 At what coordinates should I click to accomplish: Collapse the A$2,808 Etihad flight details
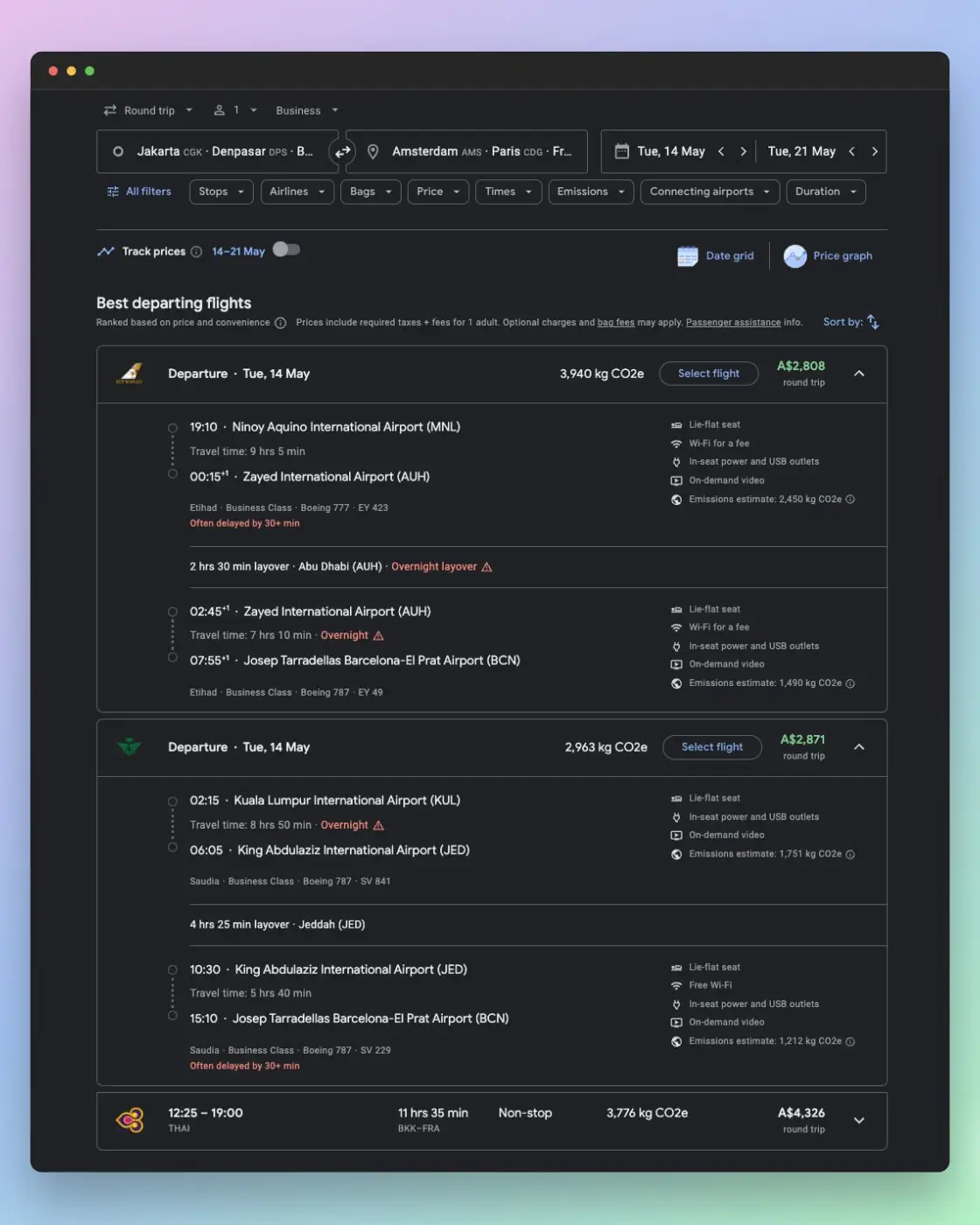point(859,374)
